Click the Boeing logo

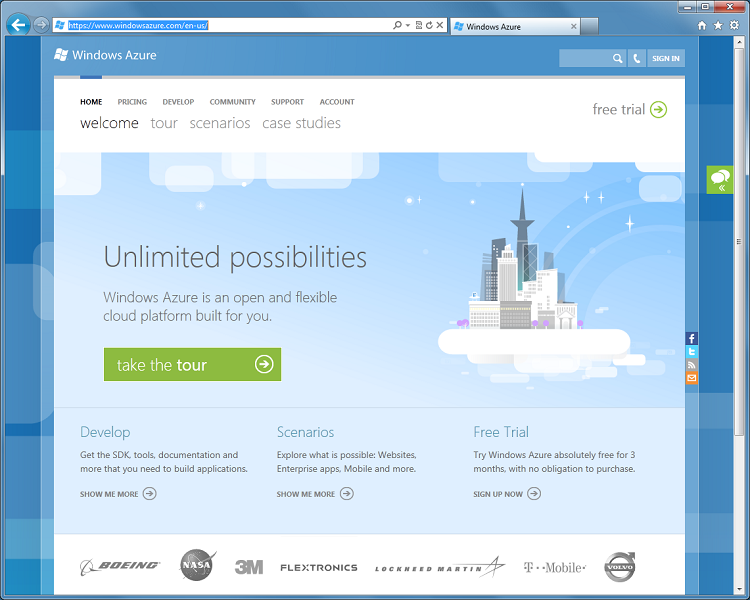(x=120, y=567)
